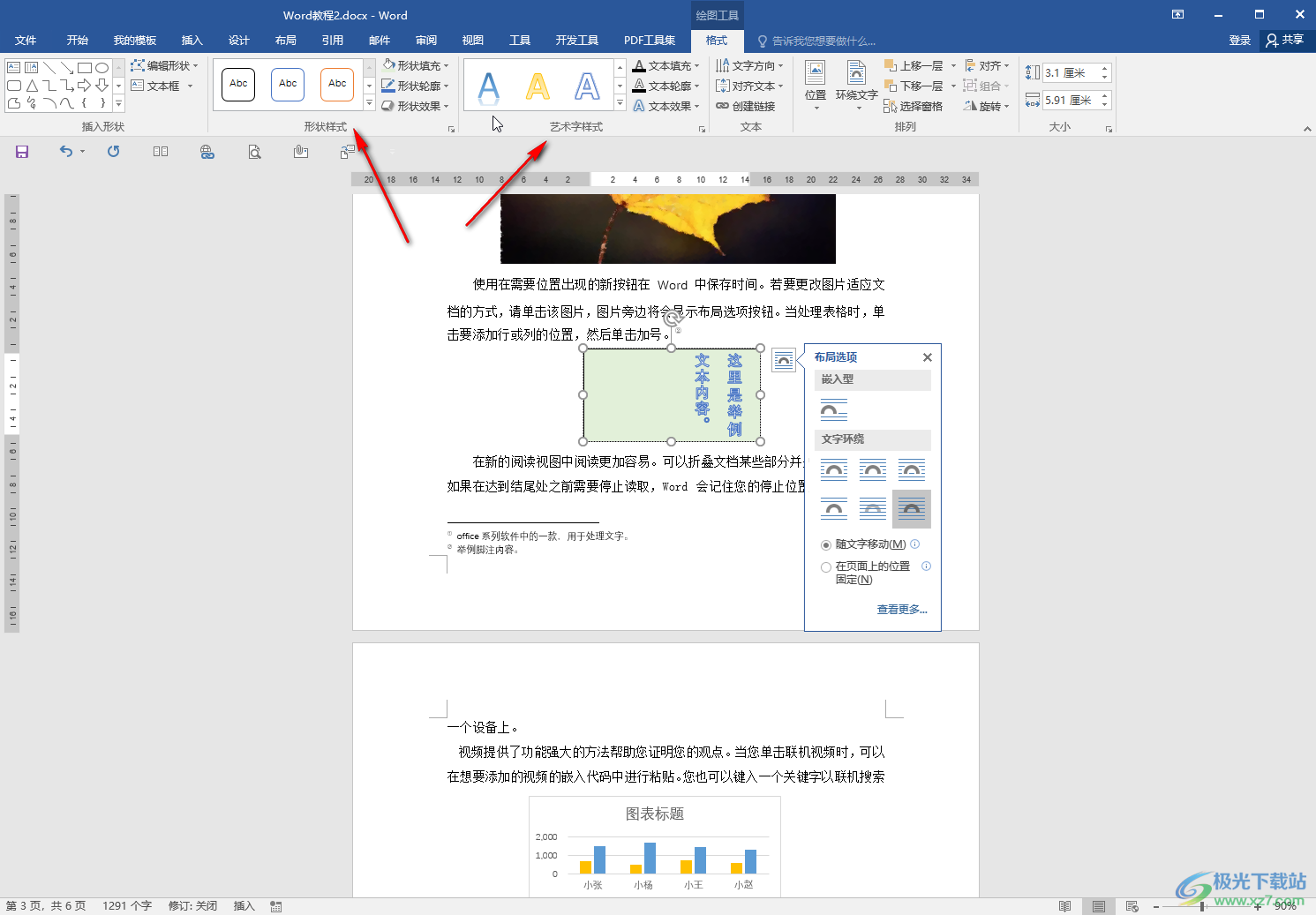Switch to the 审阅 ribbon tab

(x=426, y=41)
